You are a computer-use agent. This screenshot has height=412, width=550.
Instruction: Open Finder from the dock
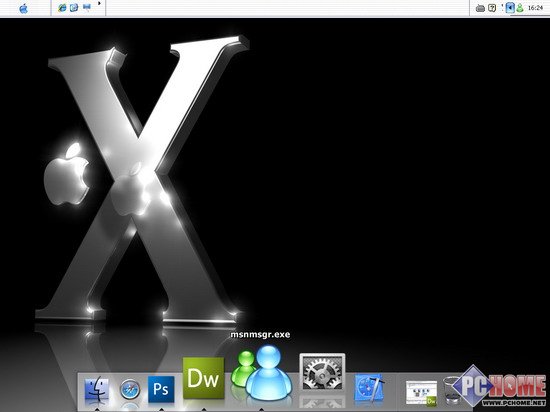click(96, 389)
